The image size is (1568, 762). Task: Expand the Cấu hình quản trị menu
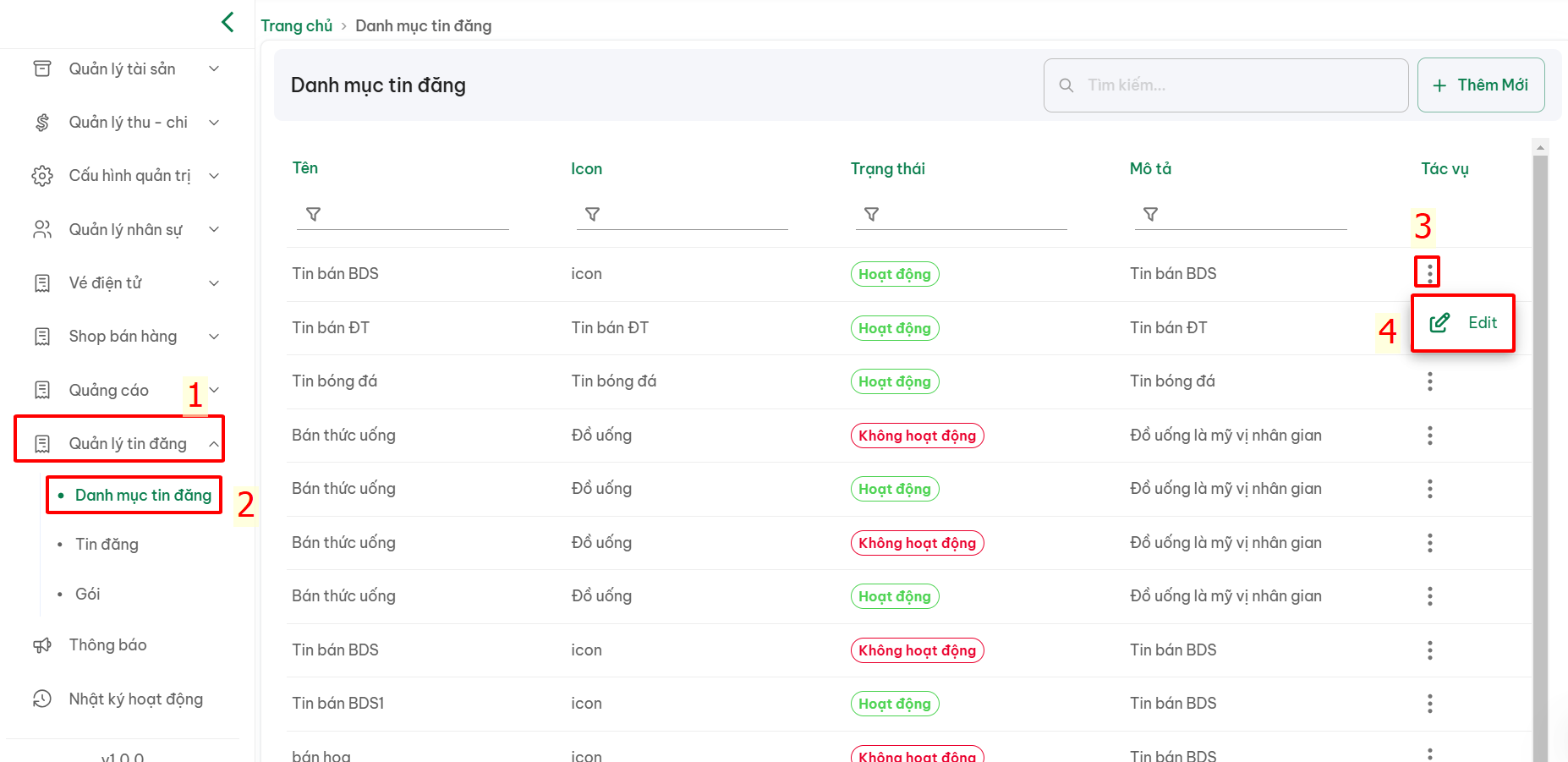click(x=129, y=176)
